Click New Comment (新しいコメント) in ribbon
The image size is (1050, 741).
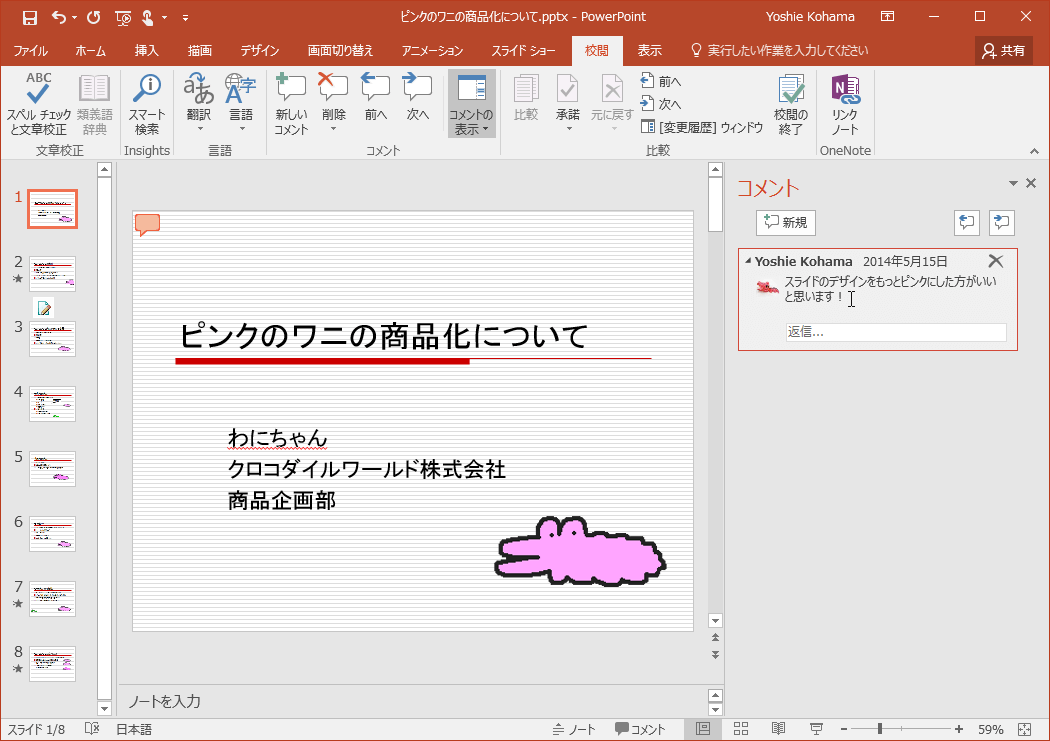click(x=291, y=105)
